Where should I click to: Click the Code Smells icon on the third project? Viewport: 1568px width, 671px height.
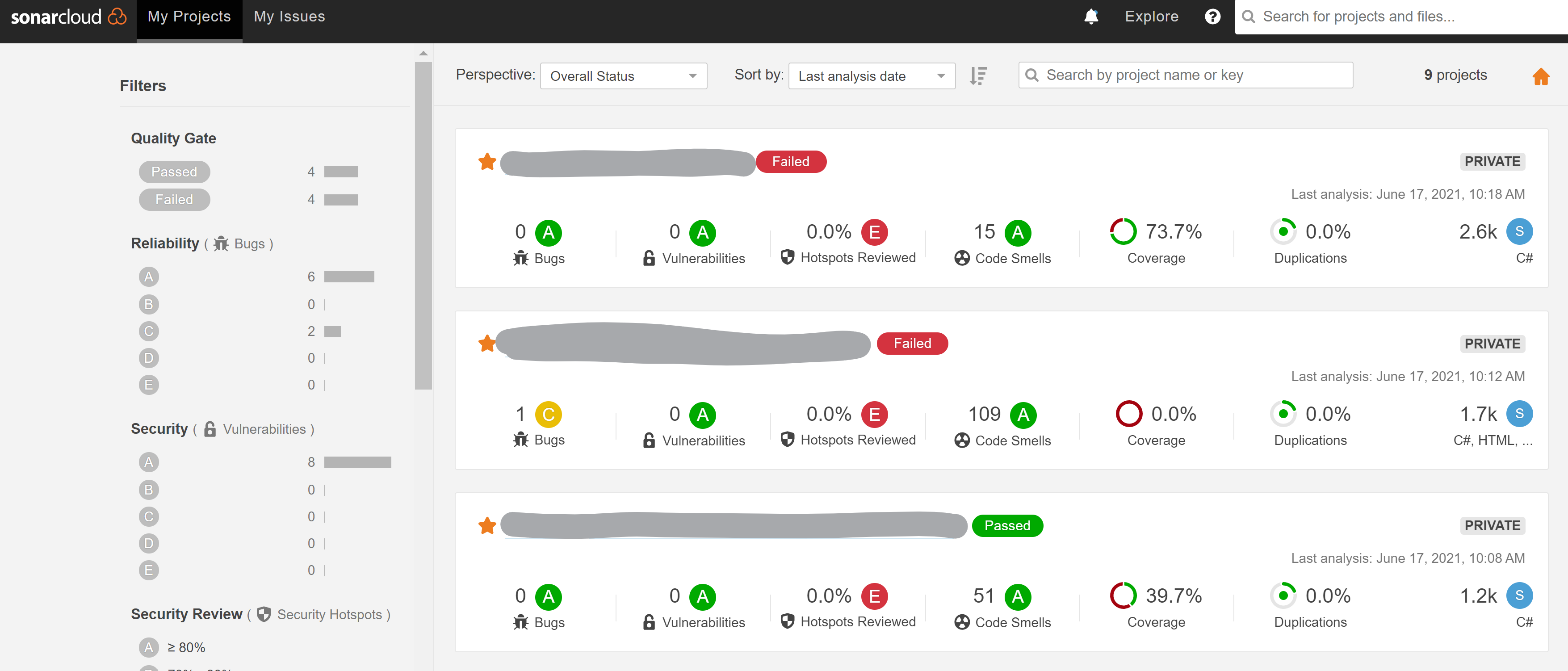click(962, 622)
